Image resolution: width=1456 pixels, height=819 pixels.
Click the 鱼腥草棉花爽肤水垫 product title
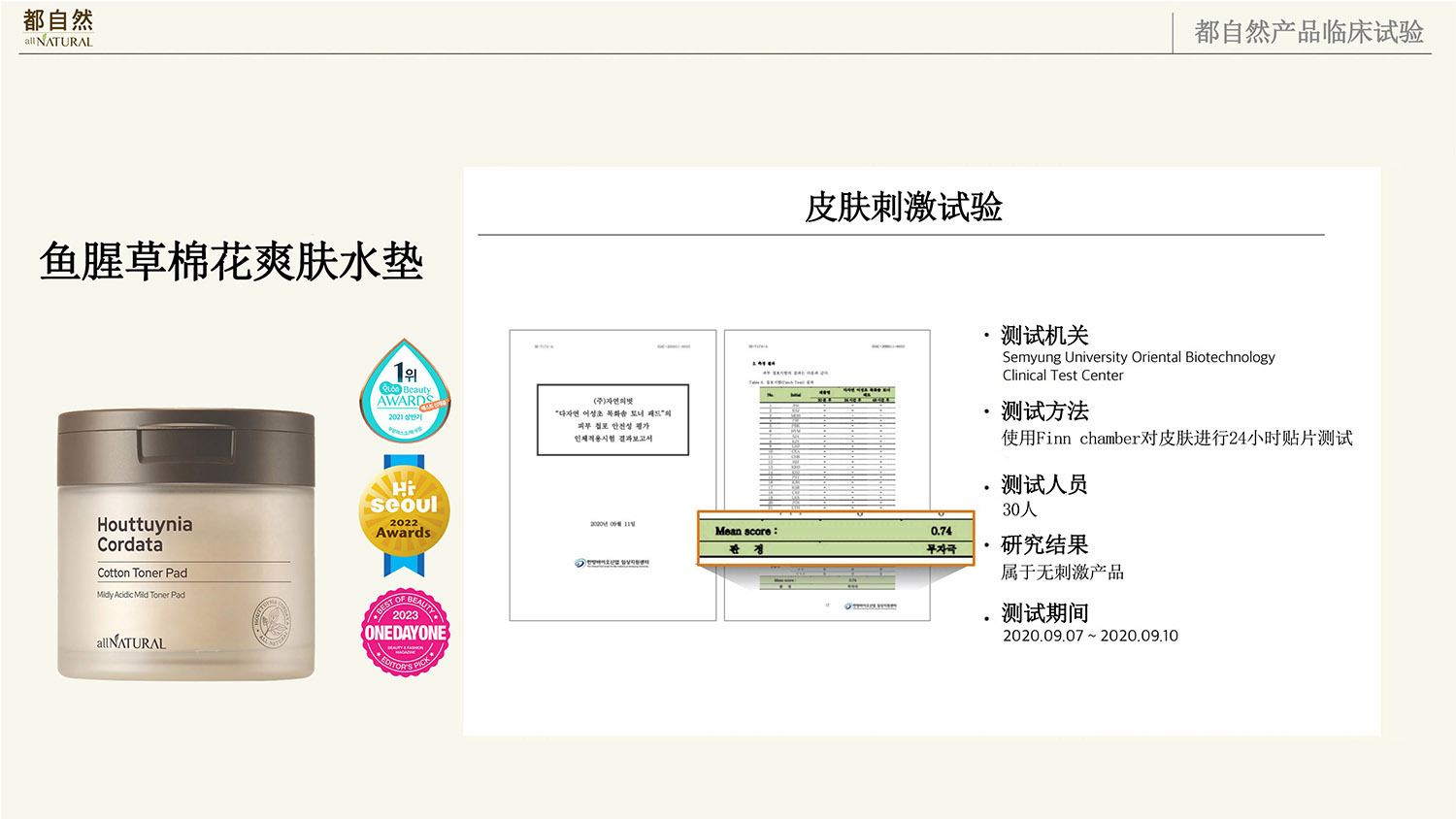pyautogui.click(x=231, y=262)
